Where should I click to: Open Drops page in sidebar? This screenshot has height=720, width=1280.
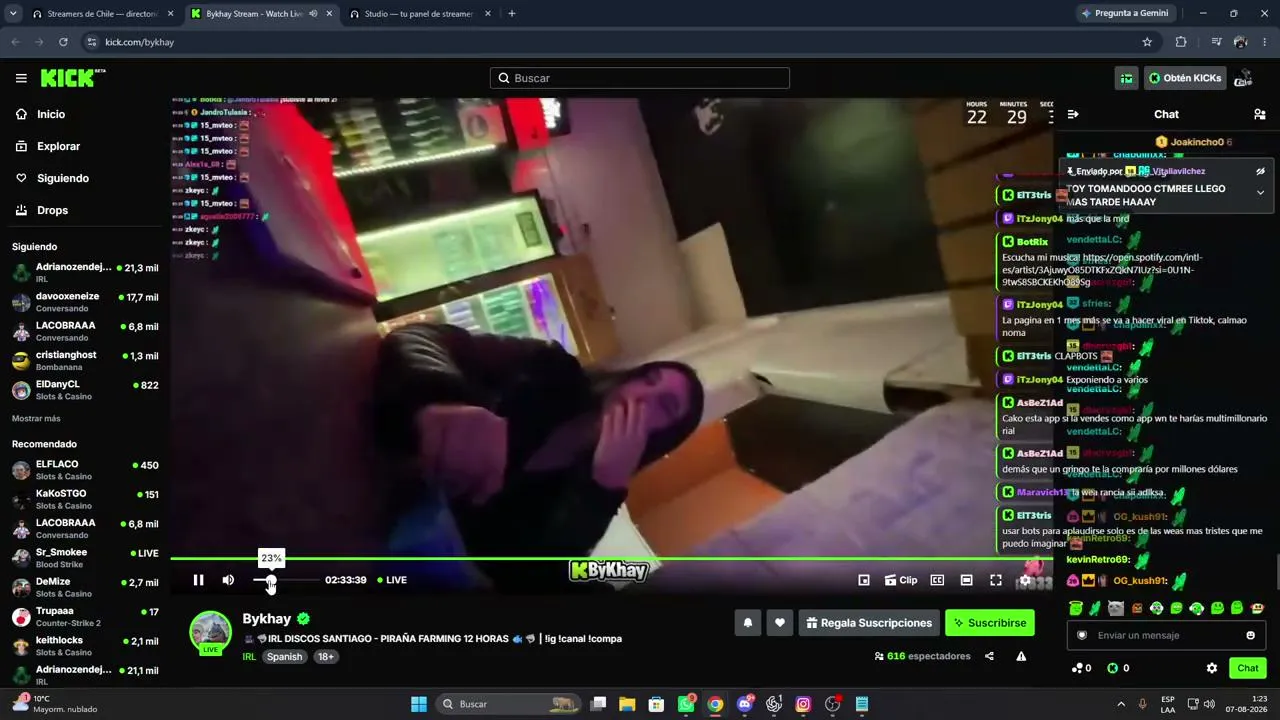(52, 210)
